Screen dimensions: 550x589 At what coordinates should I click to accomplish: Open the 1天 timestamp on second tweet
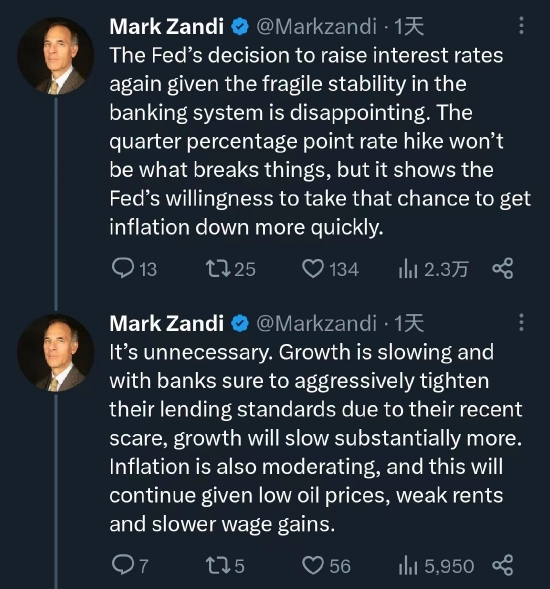click(409, 323)
